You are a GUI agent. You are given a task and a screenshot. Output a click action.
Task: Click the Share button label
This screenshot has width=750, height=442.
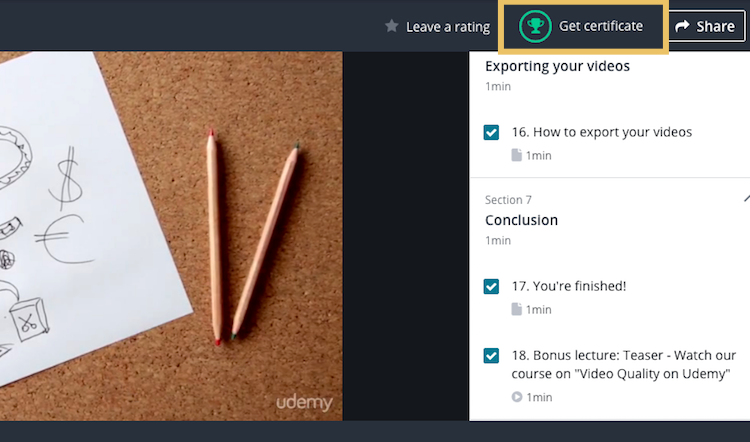tap(715, 26)
